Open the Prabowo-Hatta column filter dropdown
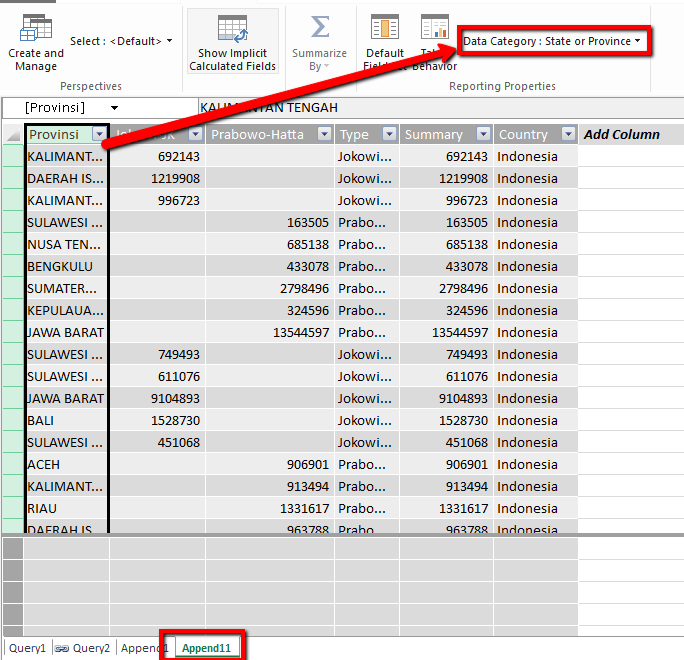The image size is (684, 660). tap(323, 134)
